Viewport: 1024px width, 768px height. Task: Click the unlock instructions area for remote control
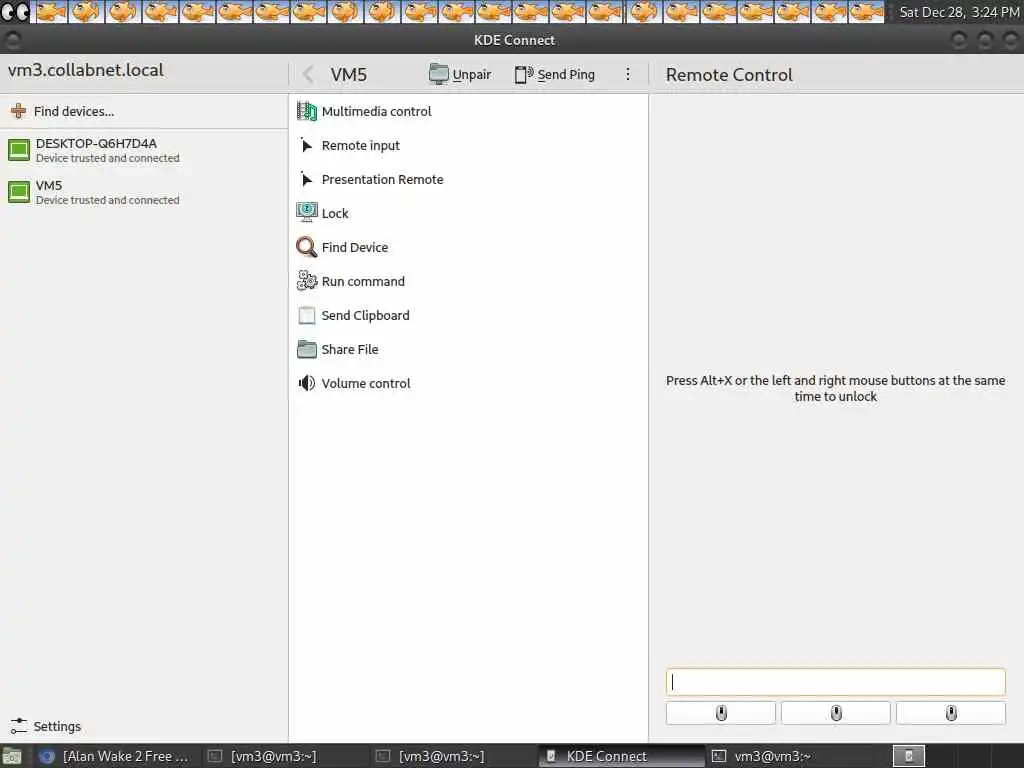click(x=835, y=389)
